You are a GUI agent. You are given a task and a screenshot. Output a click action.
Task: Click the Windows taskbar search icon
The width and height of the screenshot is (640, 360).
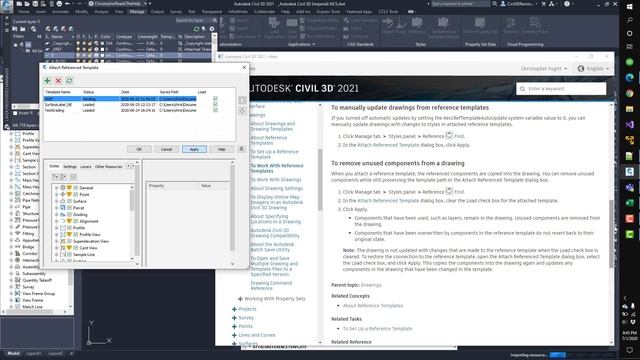coord(629,20)
